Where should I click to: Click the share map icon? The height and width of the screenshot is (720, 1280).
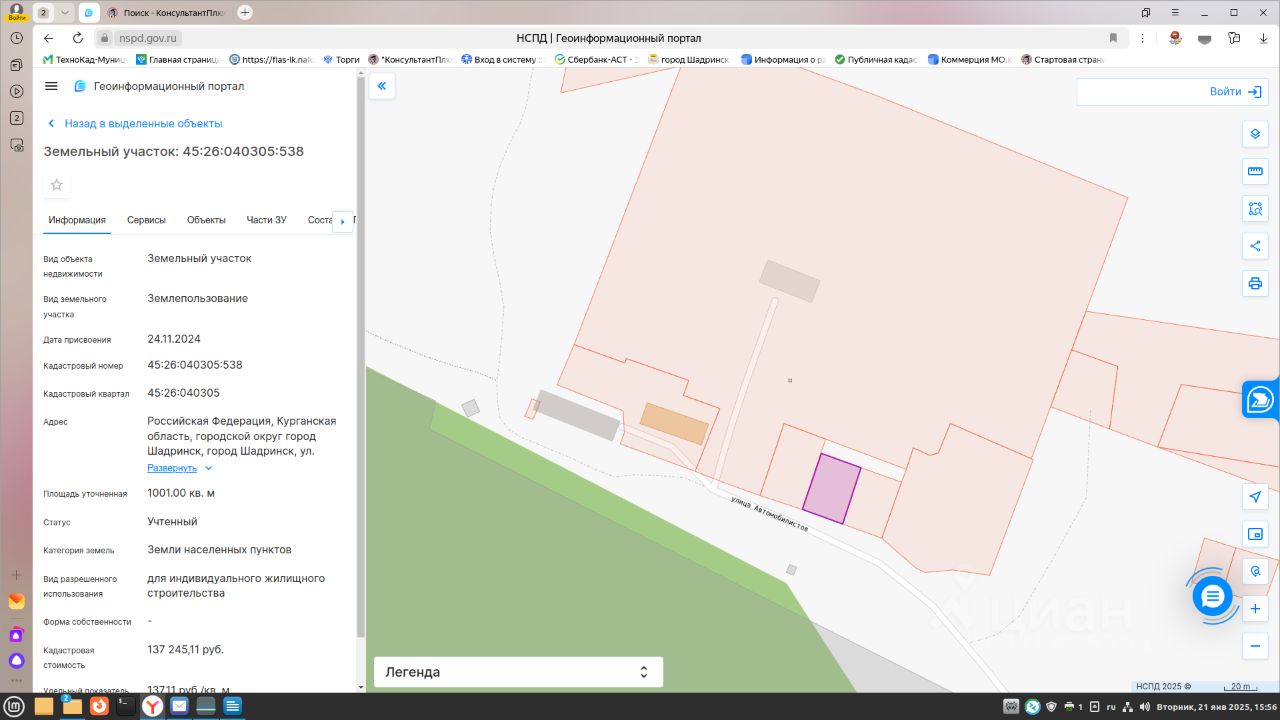click(x=1255, y=246)
